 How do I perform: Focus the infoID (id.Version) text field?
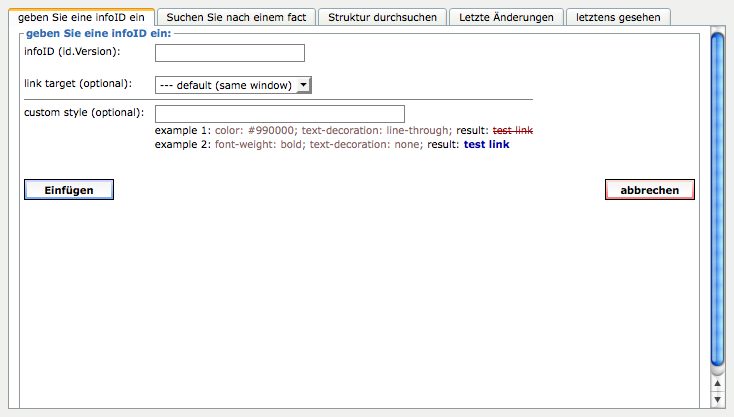[x=229, y=53]
